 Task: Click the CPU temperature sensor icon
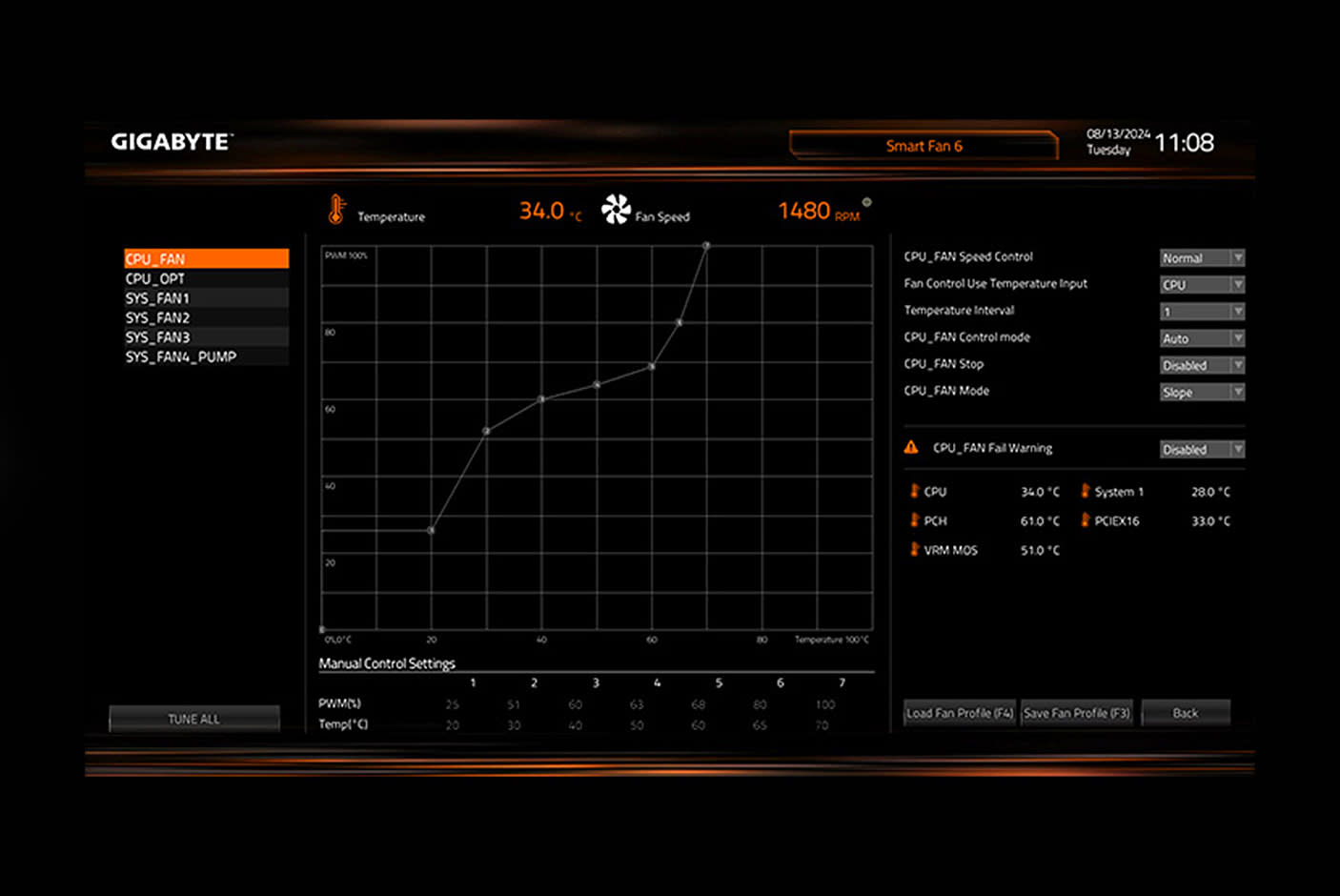click(x=913, y=491)
